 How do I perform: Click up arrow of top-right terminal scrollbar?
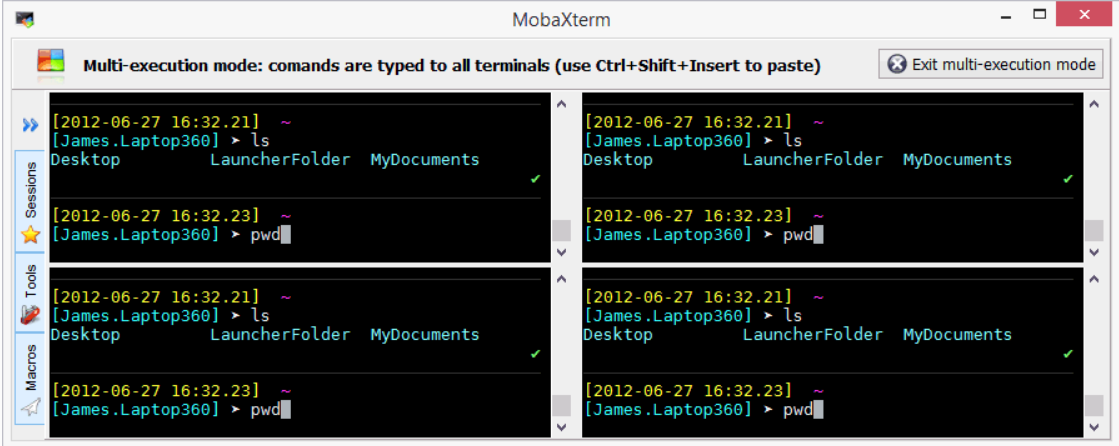1093,104
